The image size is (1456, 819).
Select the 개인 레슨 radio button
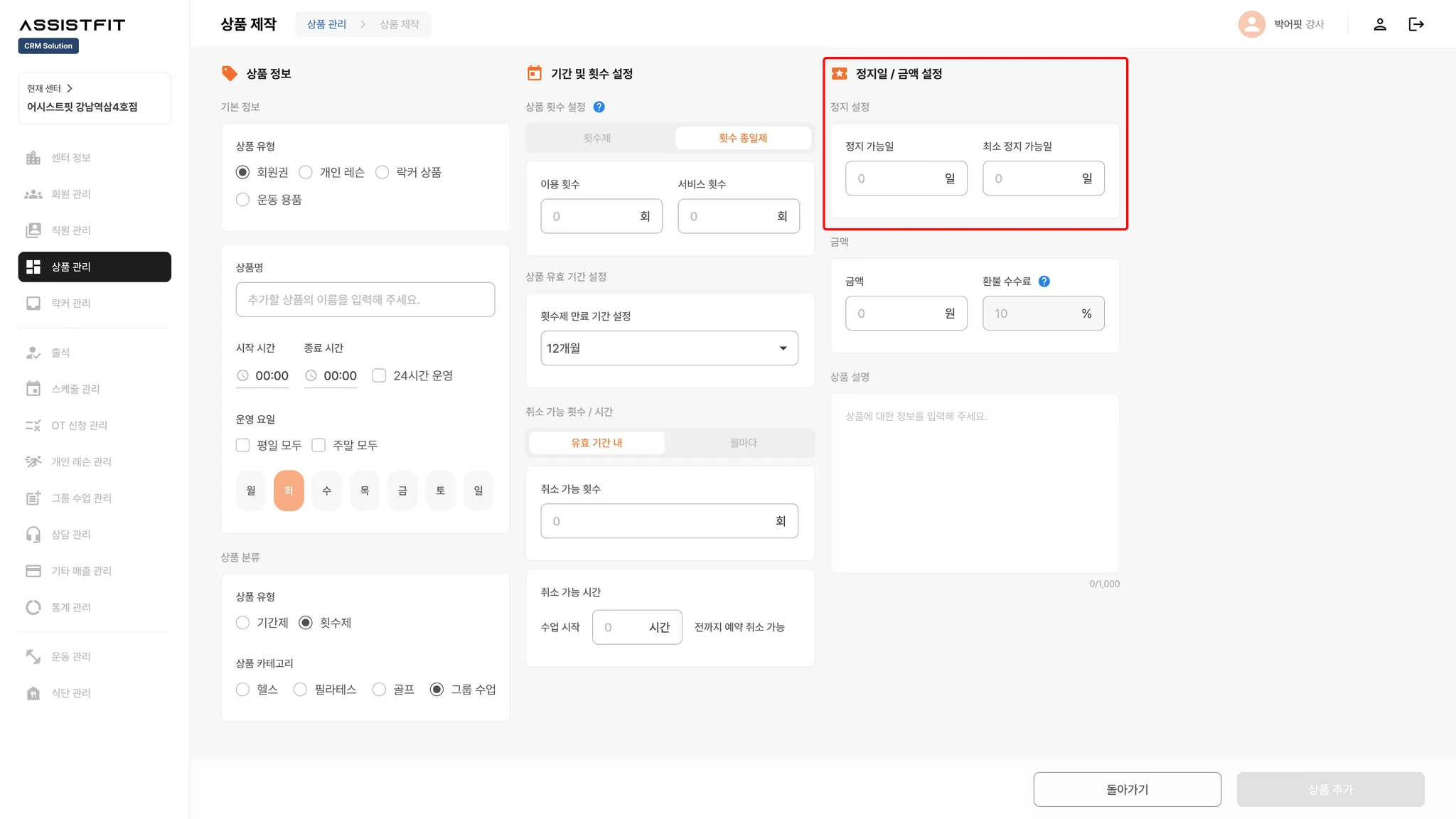tap(306, 172)
